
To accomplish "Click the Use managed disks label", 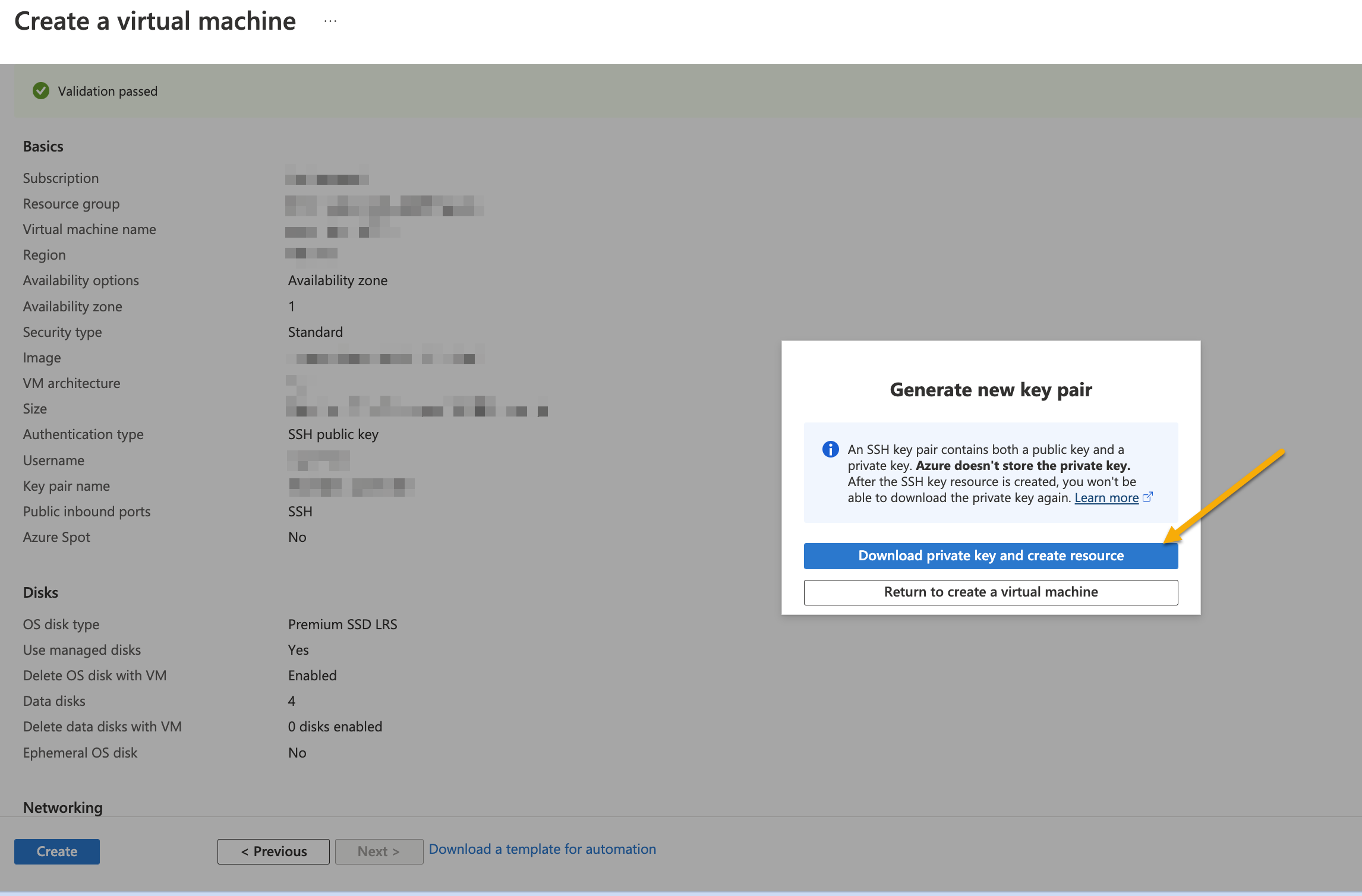I will (82, 650).
